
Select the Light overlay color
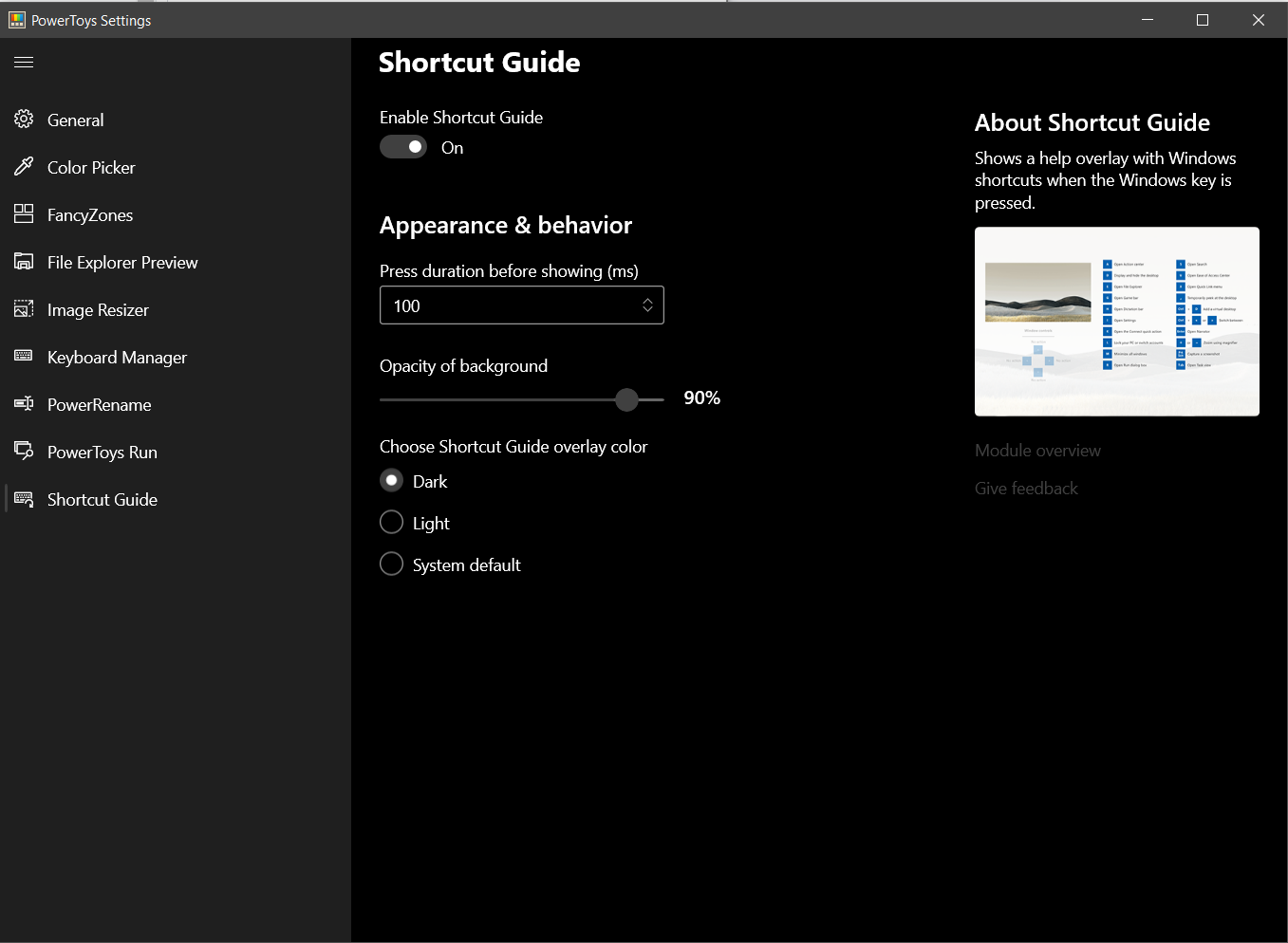pos(391,522)
